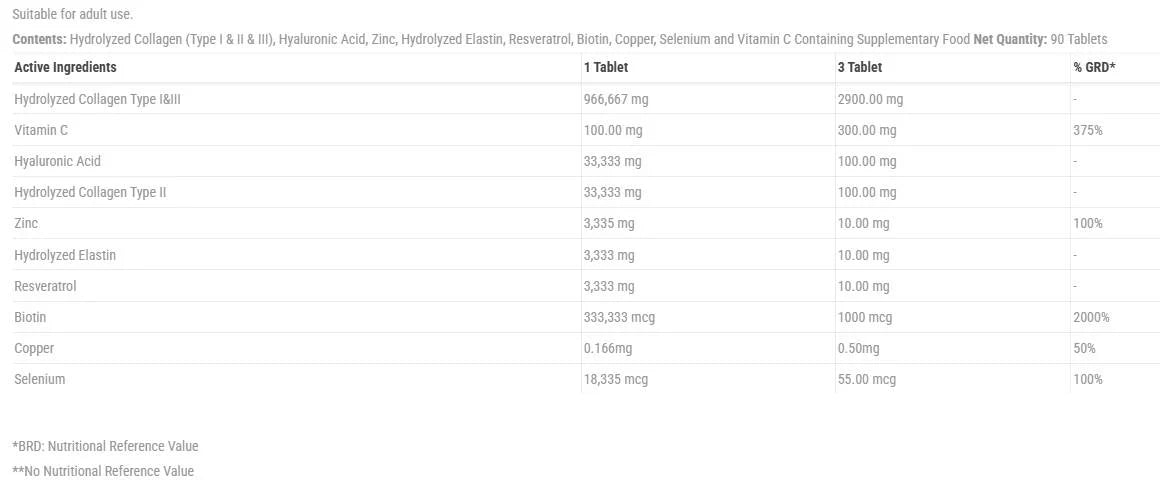Click the % GRD* column header
Viewport: 1160px width, 489px height.
coord(1094,67)
